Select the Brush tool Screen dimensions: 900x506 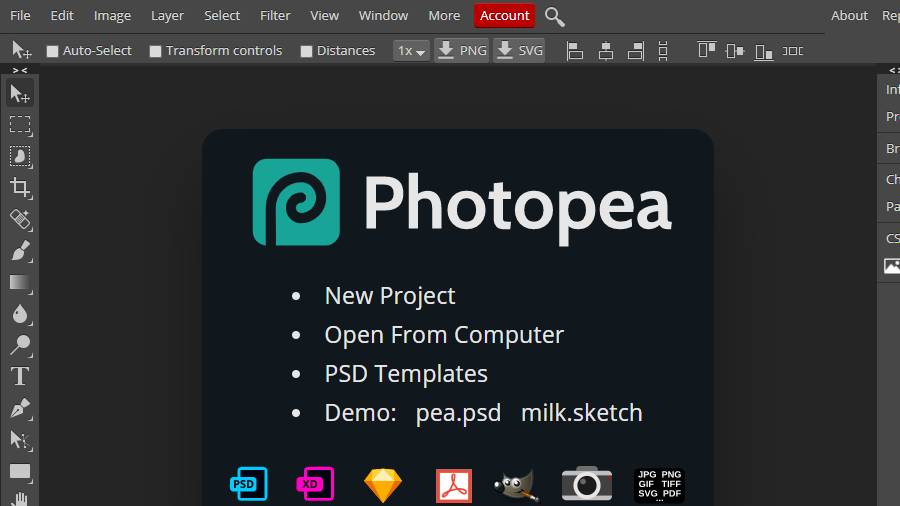[20, 251]
